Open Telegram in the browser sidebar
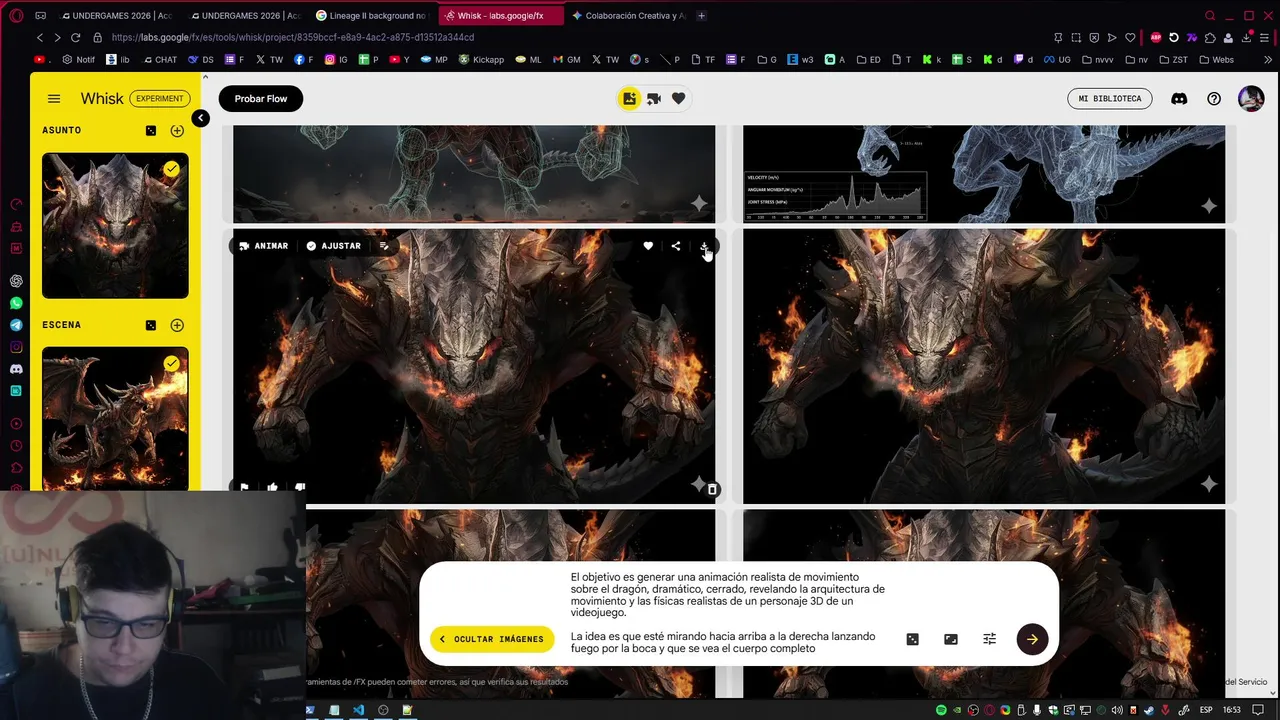The image size is (1280, 720). [16, 325]
